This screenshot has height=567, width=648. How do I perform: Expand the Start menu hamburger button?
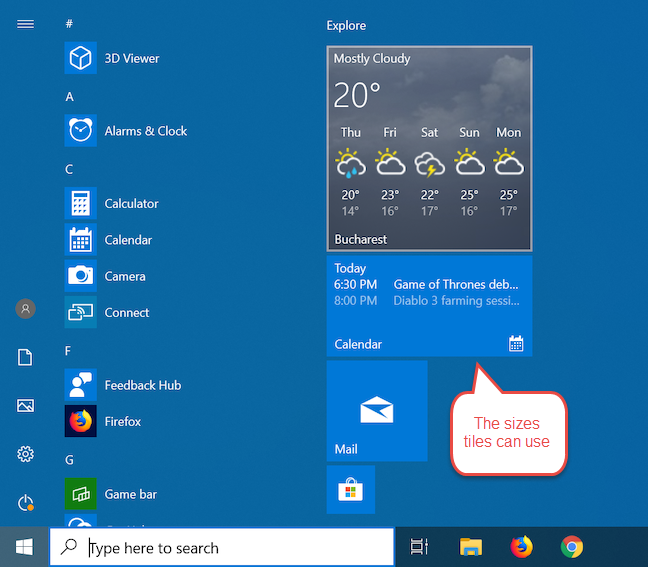(25, 24)
